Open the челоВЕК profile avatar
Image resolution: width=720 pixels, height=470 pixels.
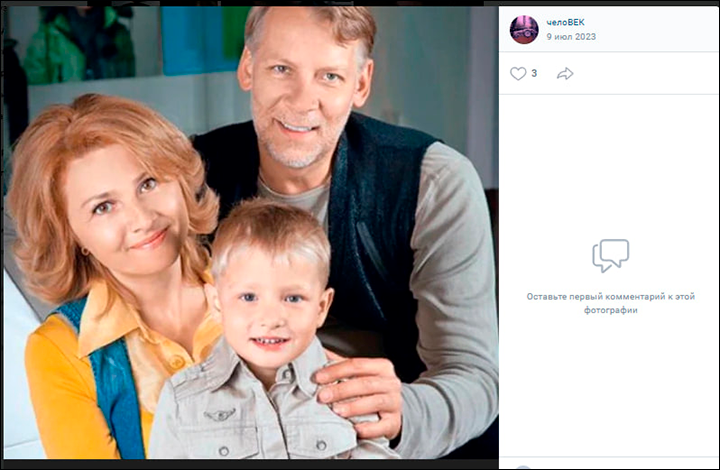524,29
